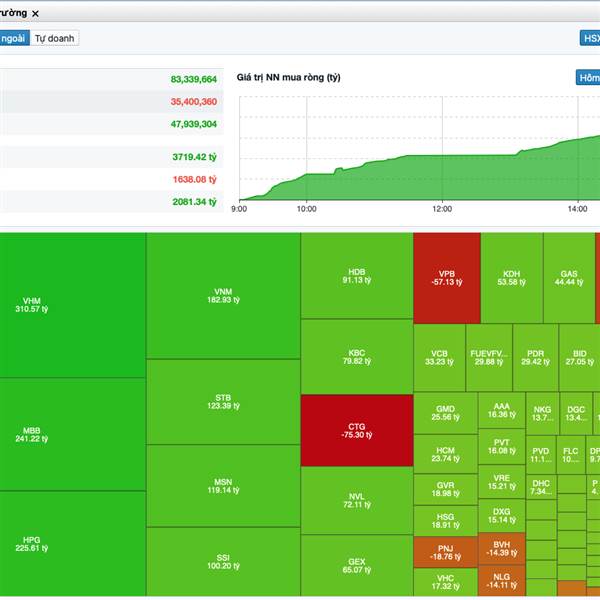Image resolution: width=600 pixels, height=600 pixels.
Task: Click the red 35,400,360 value
Action: [x=194, y=102]
